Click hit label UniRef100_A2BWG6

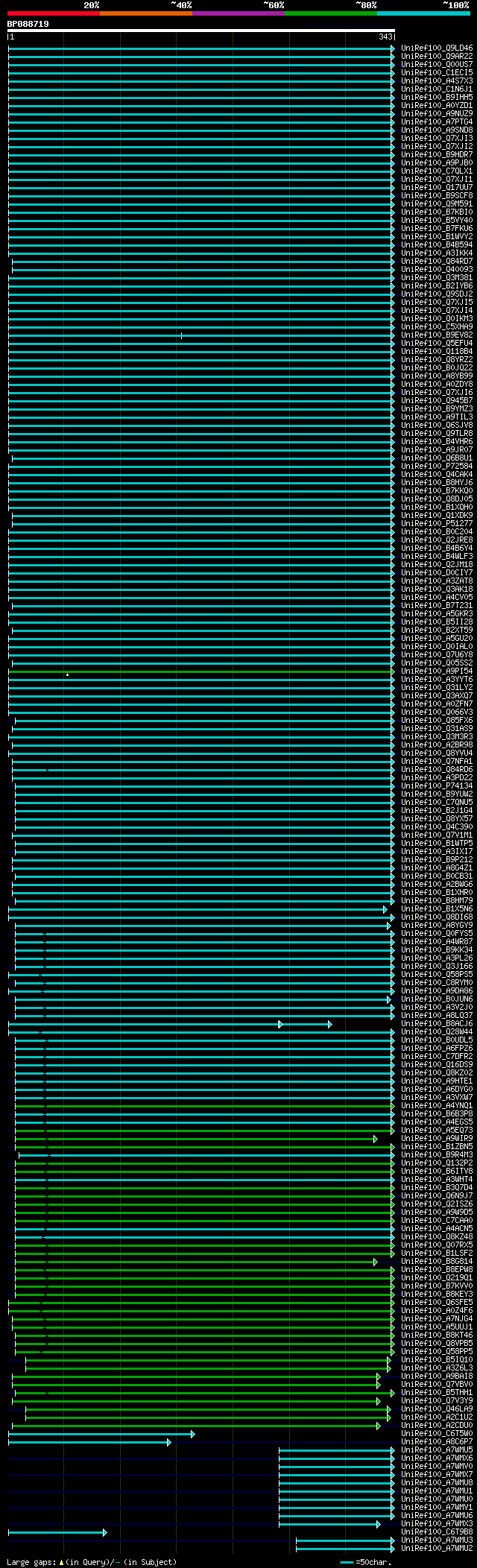[x=437, y=884]
